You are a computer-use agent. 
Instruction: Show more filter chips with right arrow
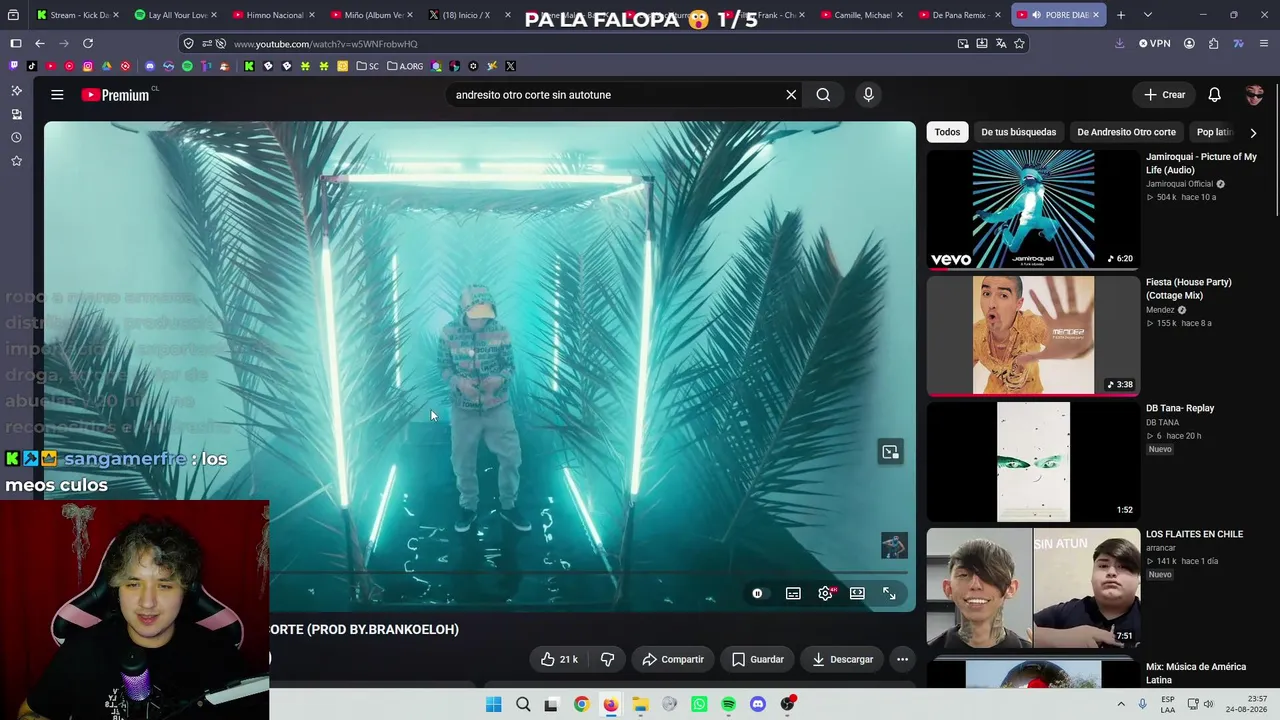tap(1253, 132)
